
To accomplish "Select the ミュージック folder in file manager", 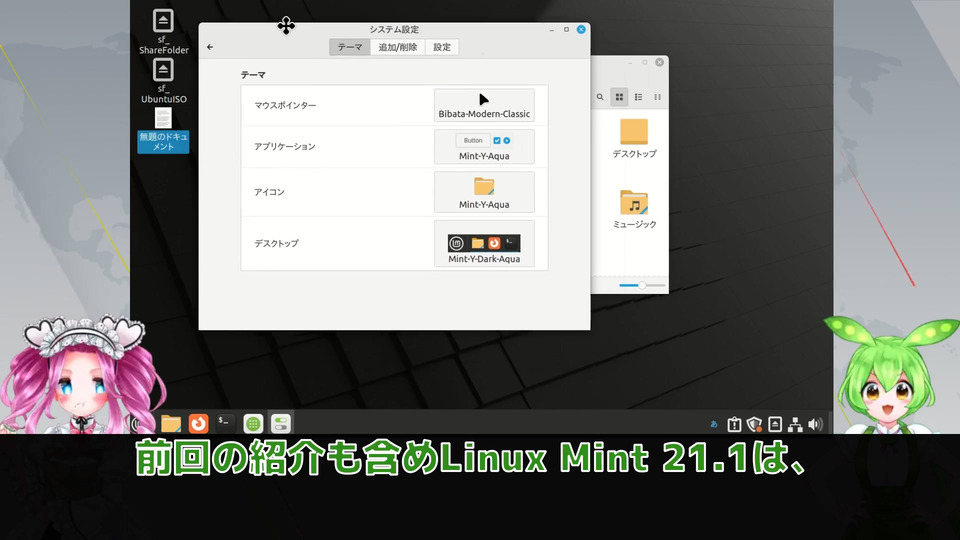I will (634, 209).
